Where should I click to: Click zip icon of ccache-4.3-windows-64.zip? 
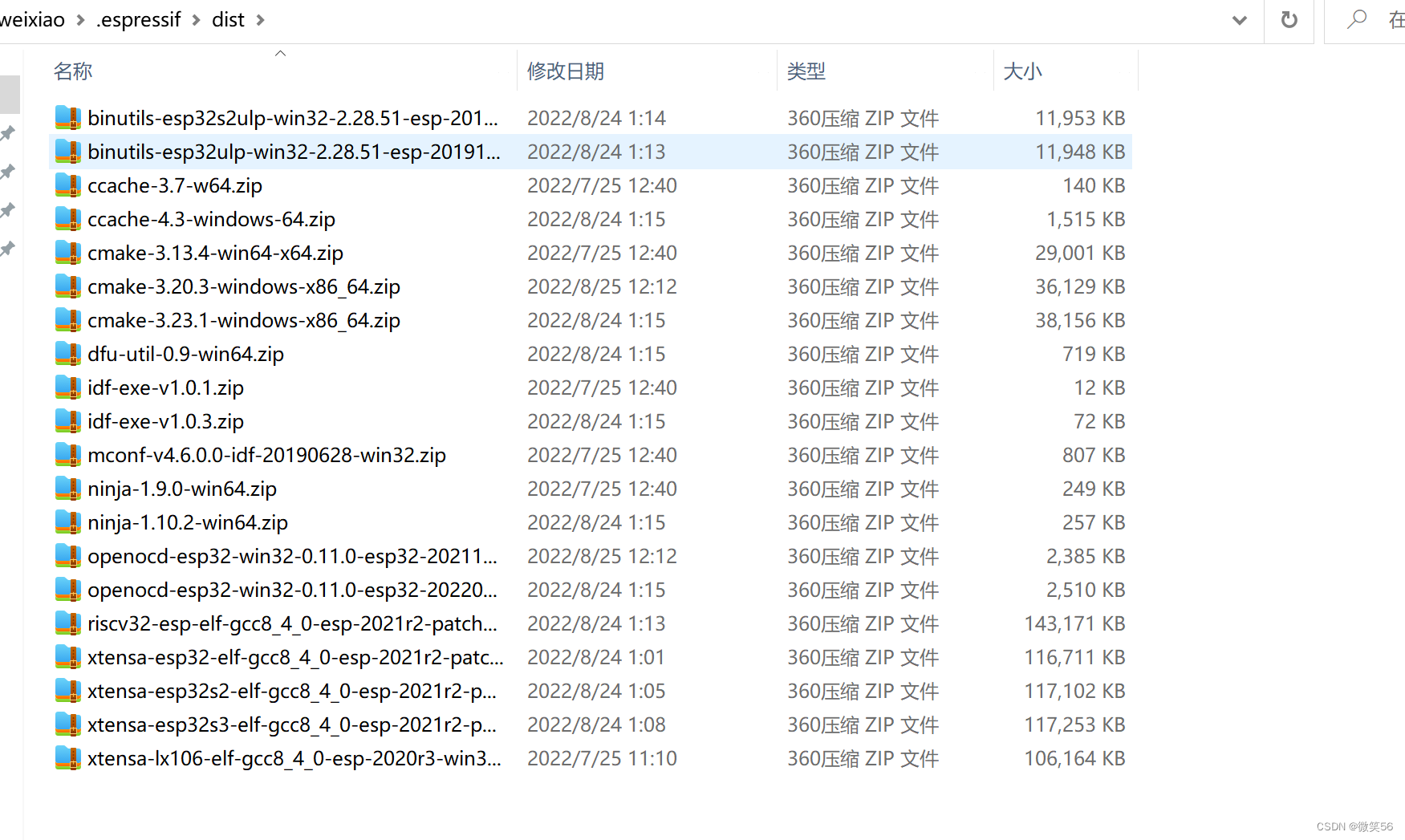point(68,219)
